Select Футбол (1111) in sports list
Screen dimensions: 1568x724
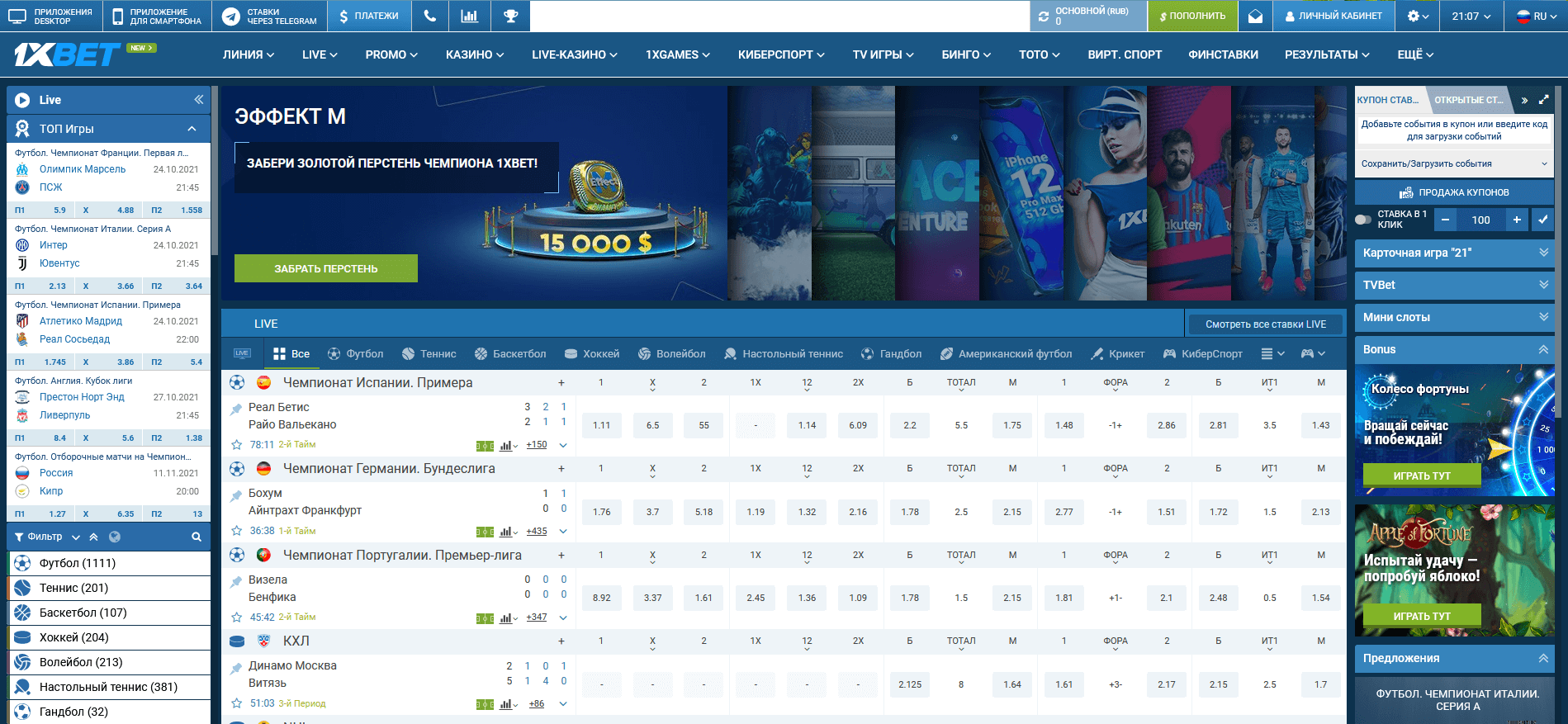point(78,563)
